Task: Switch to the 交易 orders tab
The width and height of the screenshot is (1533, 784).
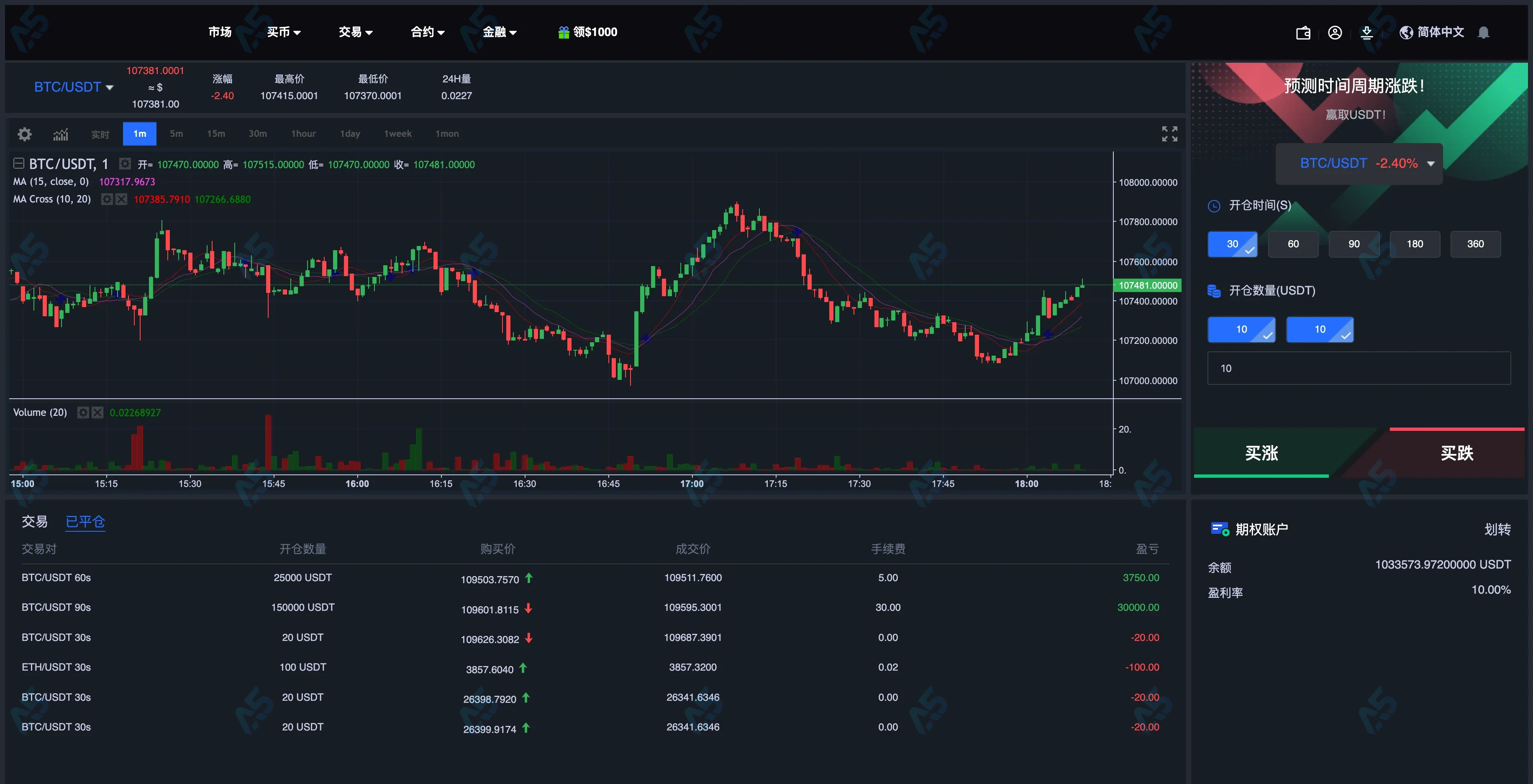Action: (34, 522)
